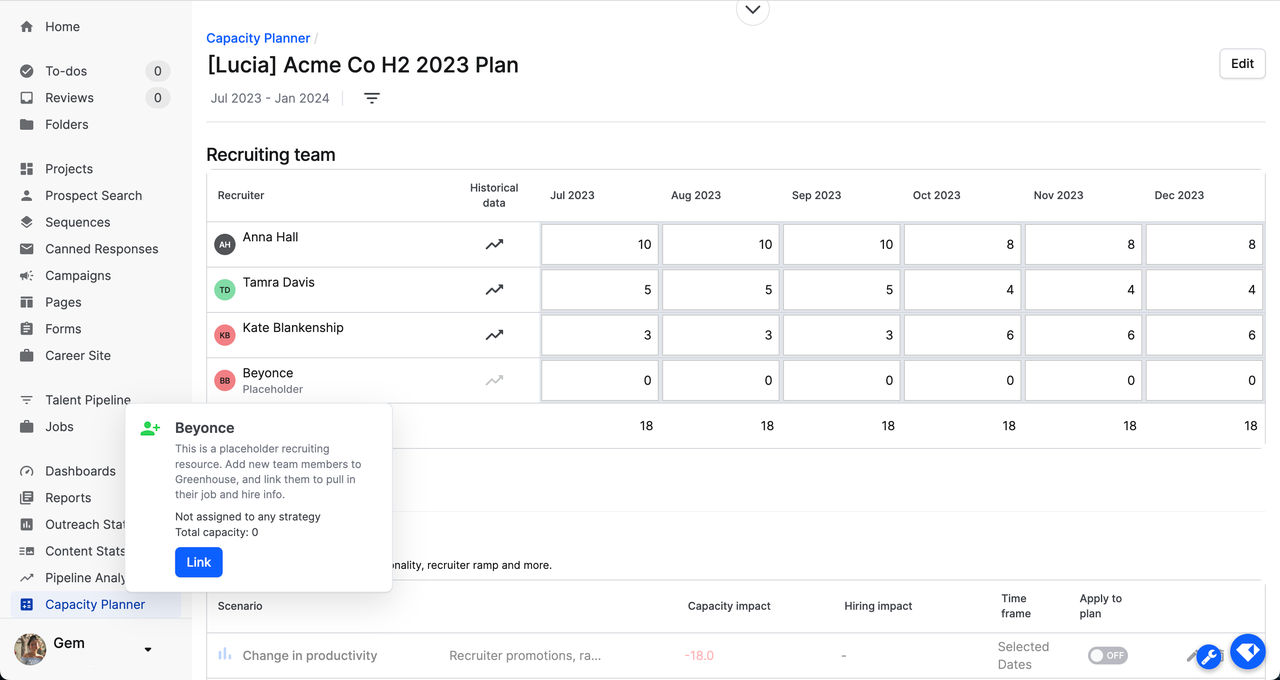View Tamra Davis historical data trend icon
Screen dimensions: 1280x680
click(x=494, y=290)
